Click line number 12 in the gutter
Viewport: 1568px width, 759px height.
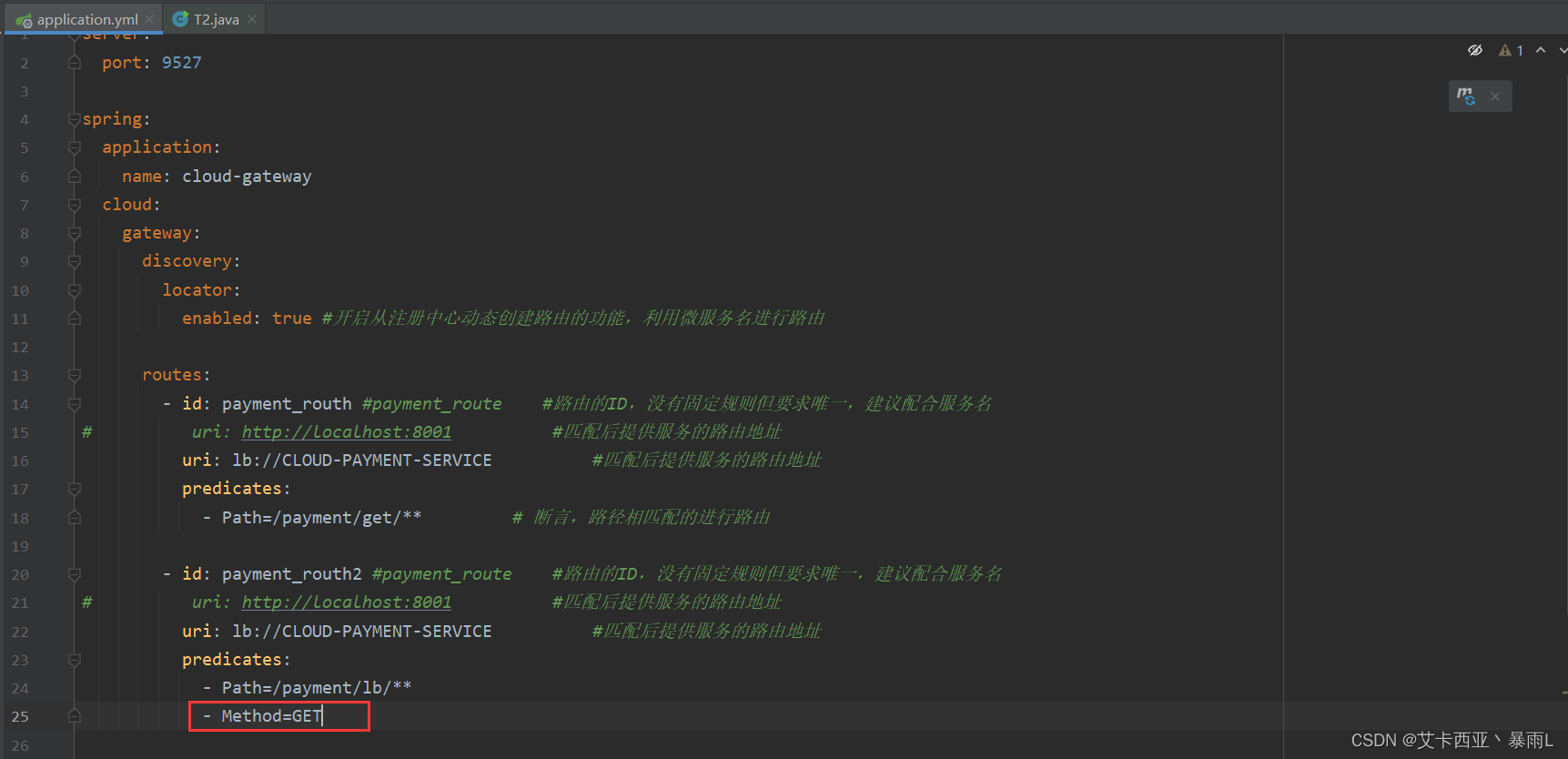pos(20,348)
